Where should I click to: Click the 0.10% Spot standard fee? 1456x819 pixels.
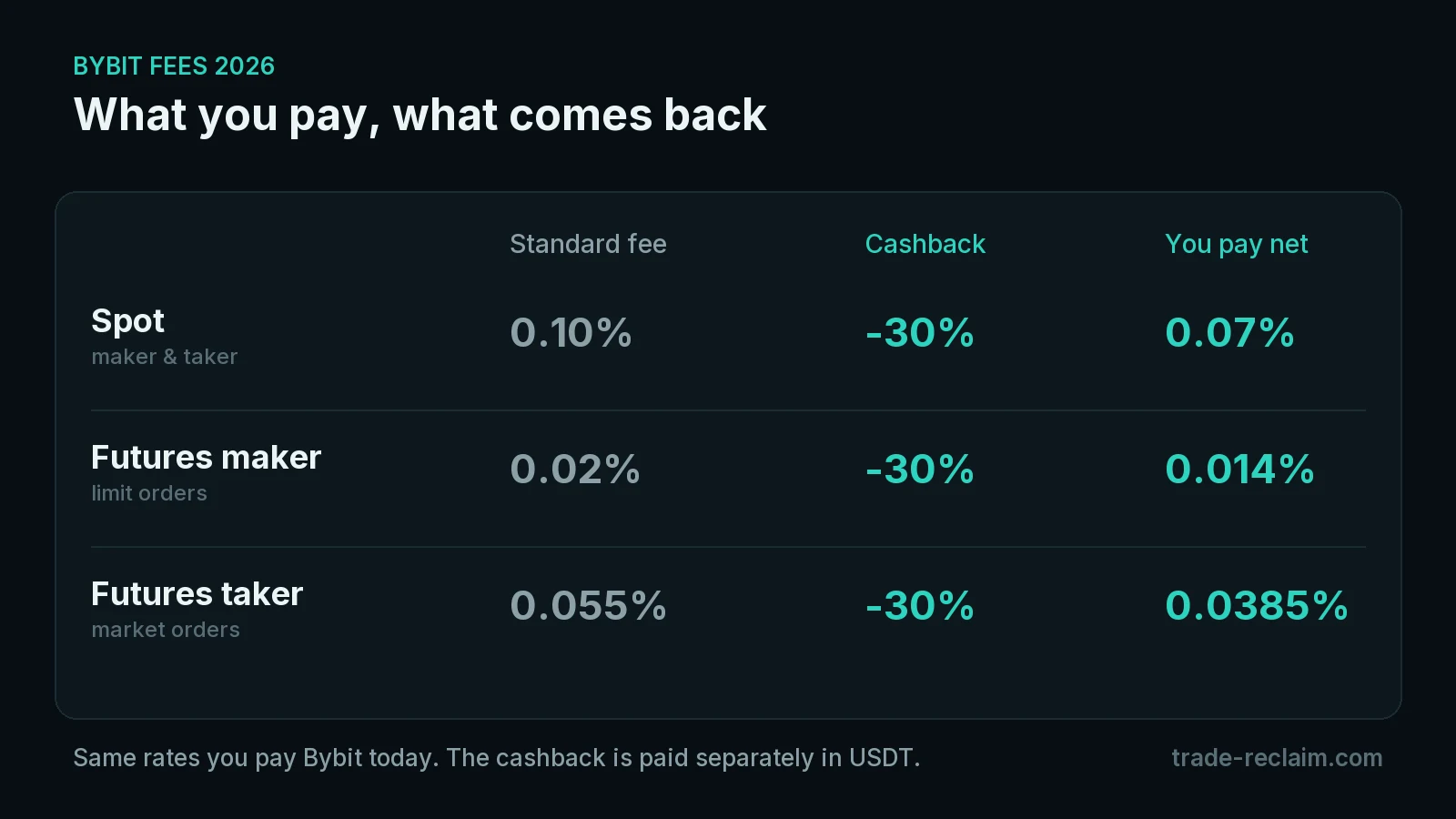pos(571,333)
